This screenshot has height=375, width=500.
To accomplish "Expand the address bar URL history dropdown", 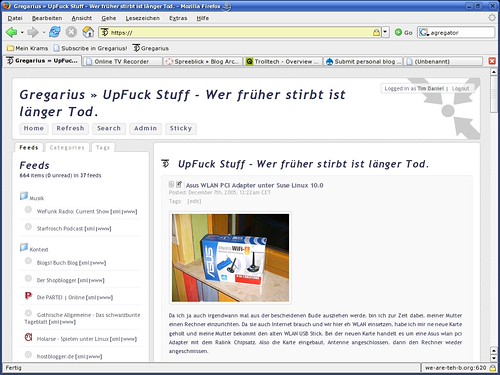I will pos(385,32).
